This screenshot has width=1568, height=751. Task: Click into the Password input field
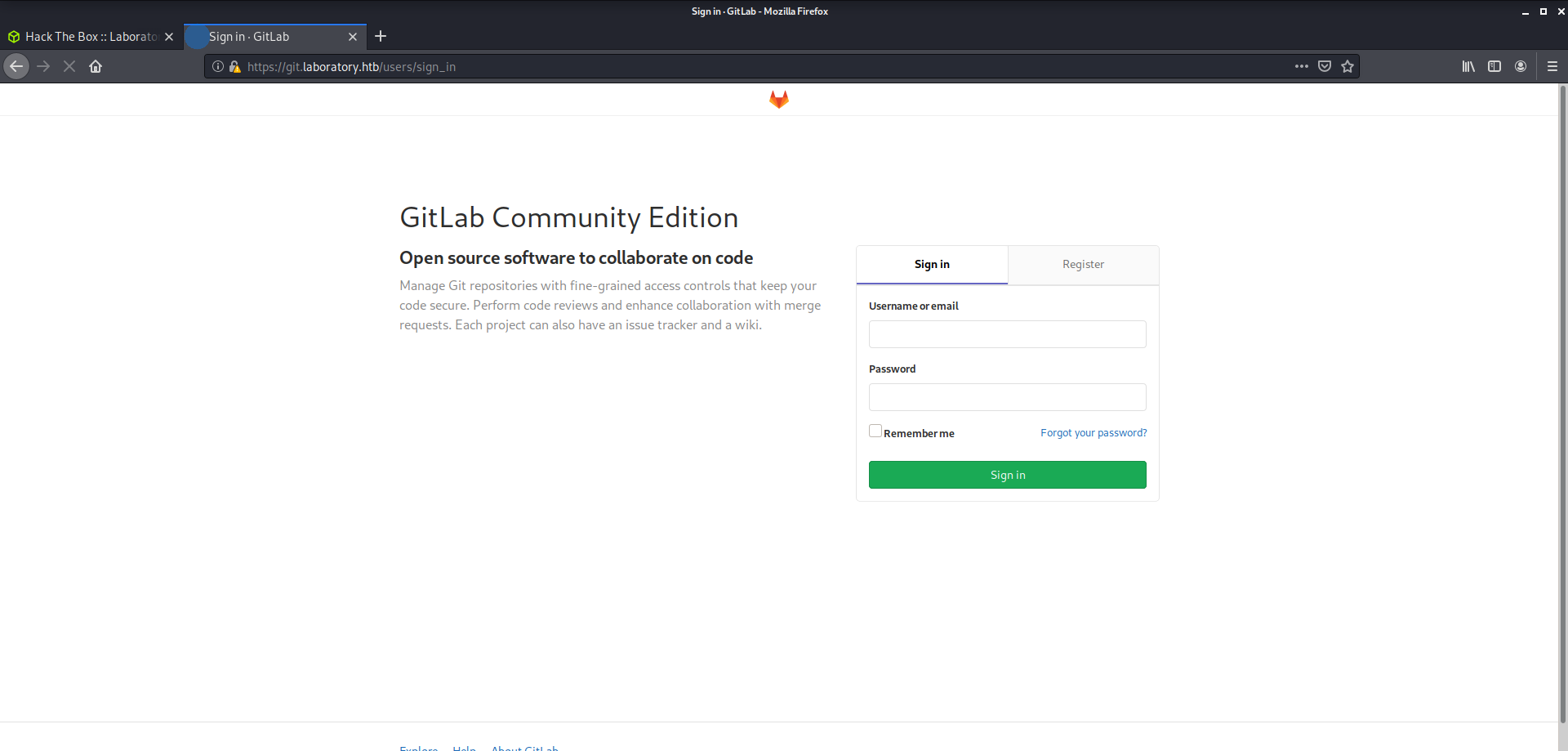click(1007, 397)
